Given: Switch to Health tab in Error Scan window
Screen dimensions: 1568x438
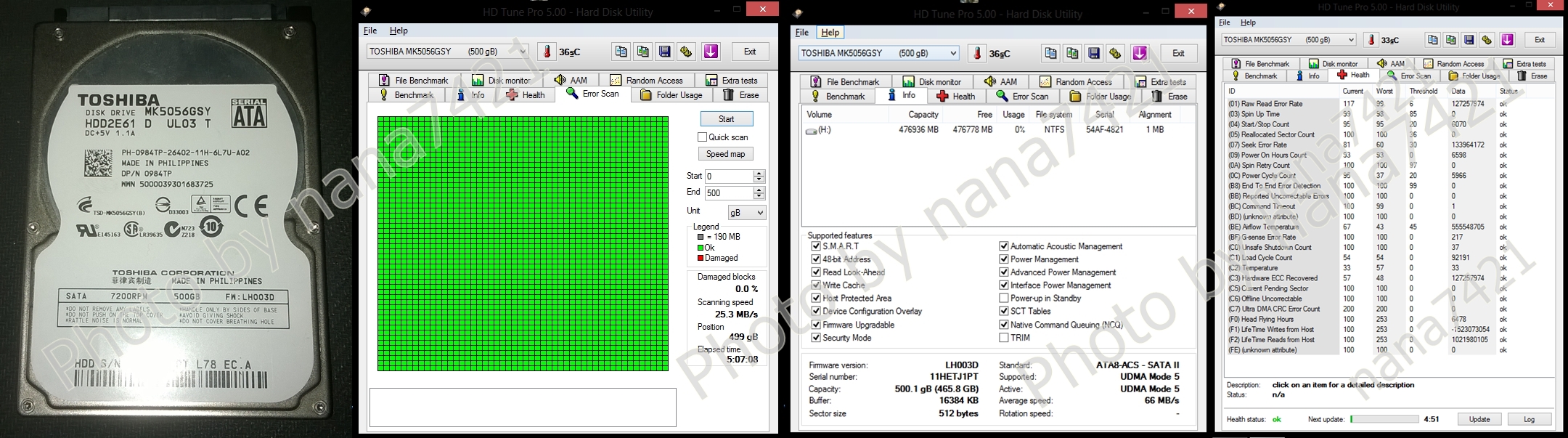Looking at the screenshot, I should tap(526, 95).
